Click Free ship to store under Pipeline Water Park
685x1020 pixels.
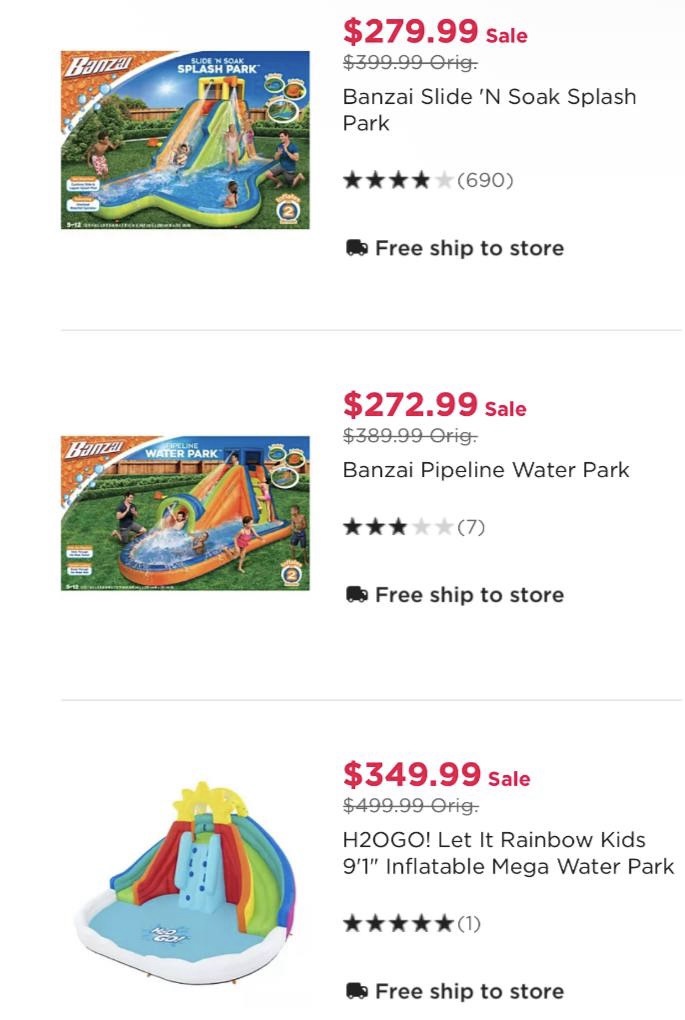(x=469, y=594)
